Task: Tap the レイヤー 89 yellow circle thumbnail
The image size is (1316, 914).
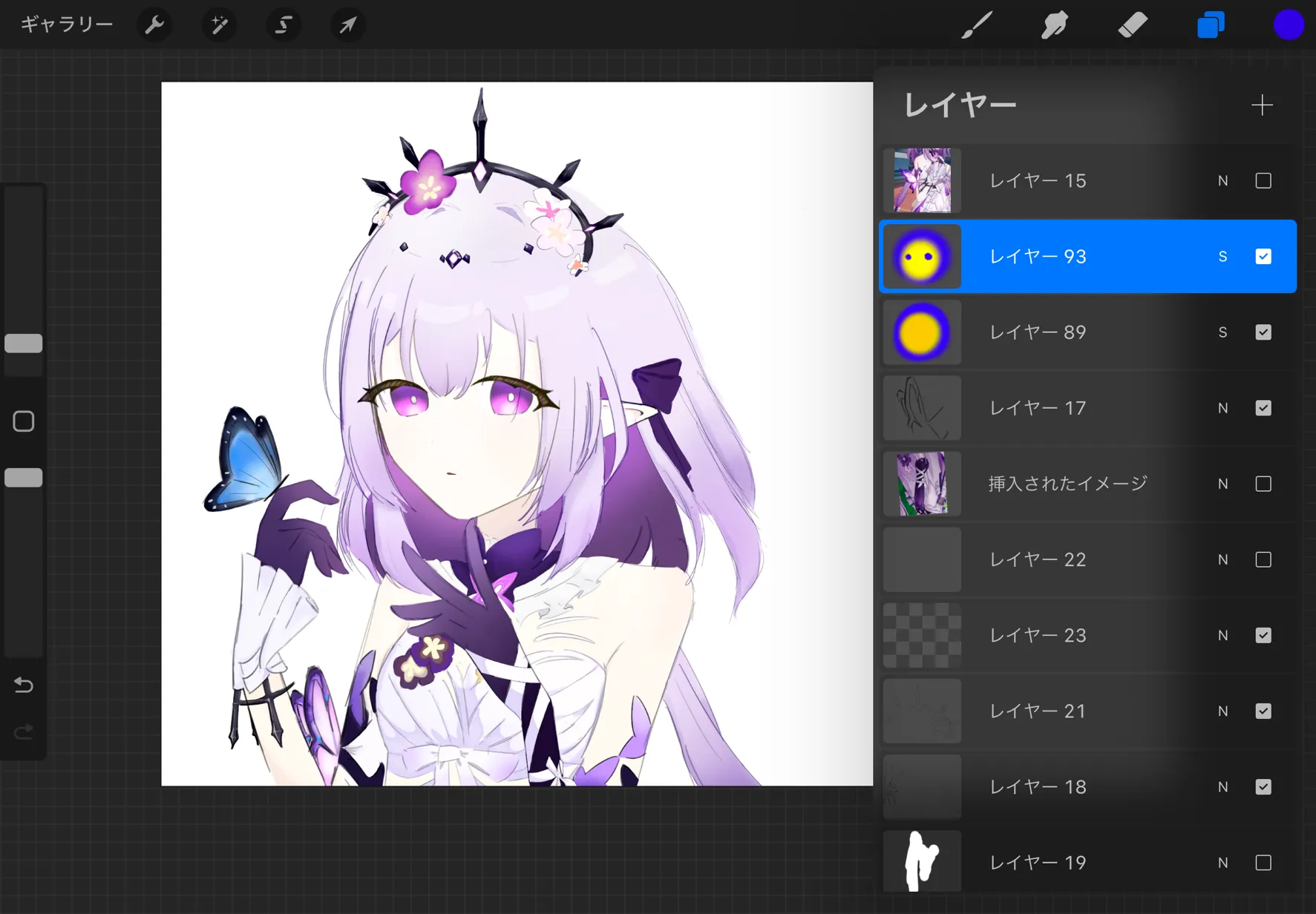Action: [922, 332]
